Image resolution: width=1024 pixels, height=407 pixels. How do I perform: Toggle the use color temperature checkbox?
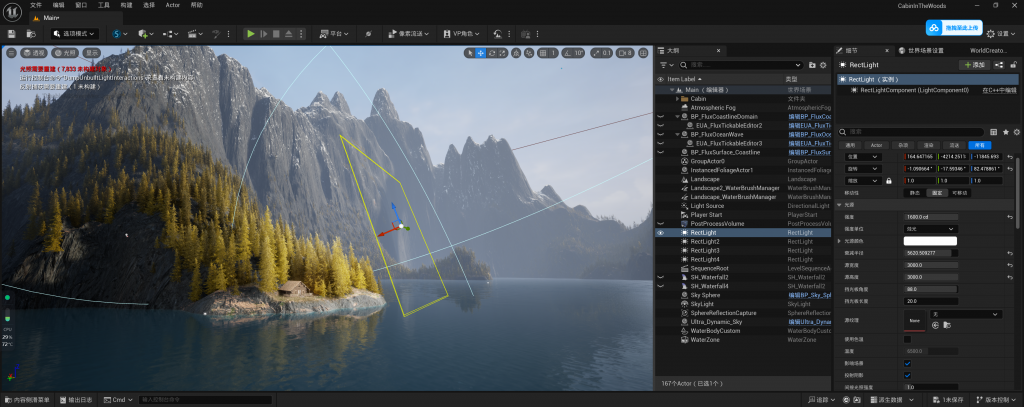908,339
